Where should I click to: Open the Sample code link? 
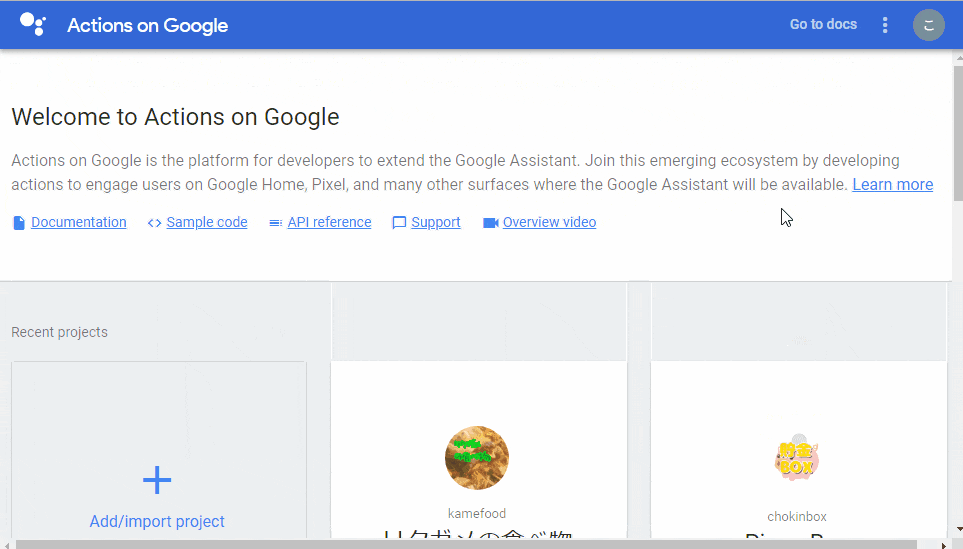[x=207, y=222]
